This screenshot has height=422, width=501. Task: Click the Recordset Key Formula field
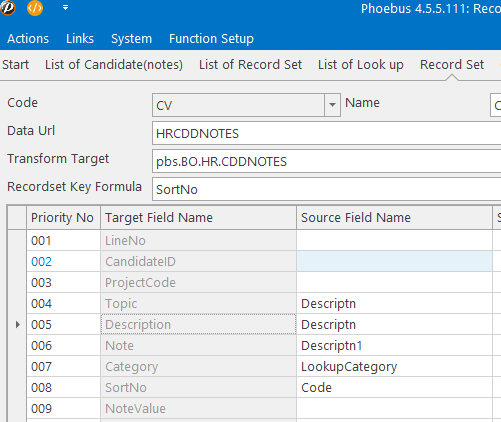pos(327,189)
